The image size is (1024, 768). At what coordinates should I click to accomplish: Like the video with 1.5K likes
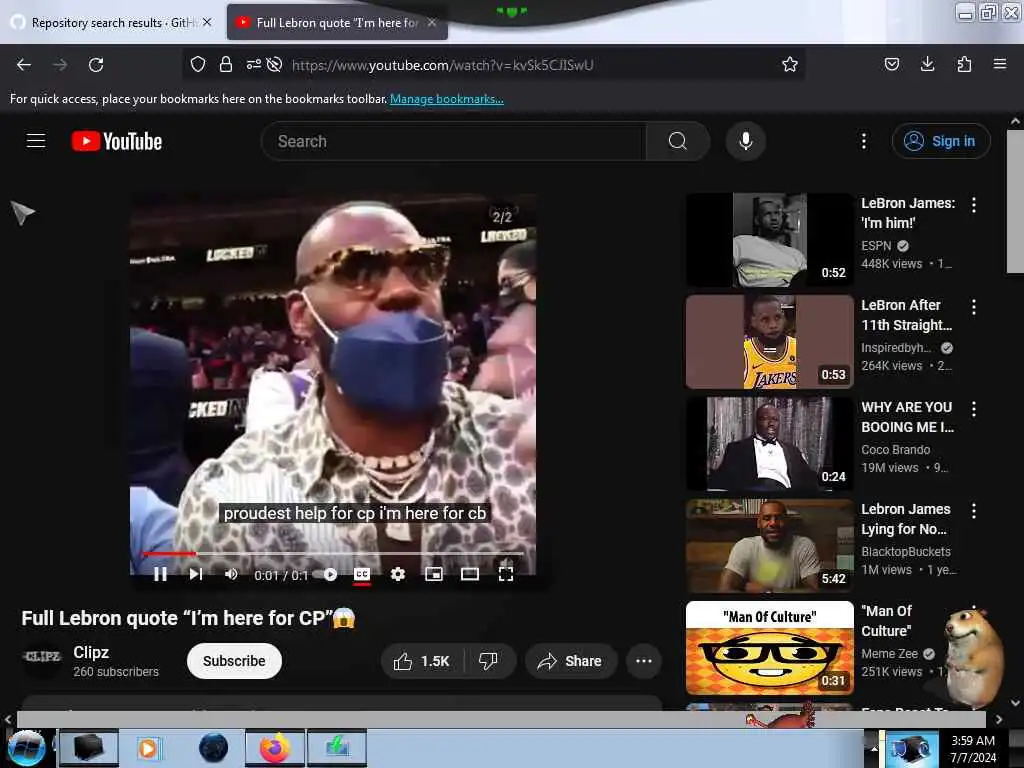tap(422, 661)
